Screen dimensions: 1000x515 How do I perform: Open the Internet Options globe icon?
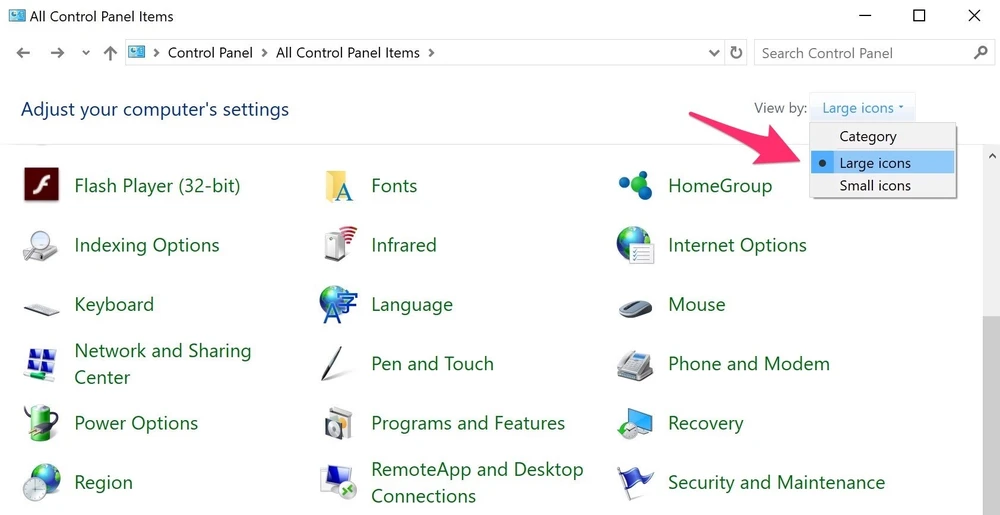[x=635, y=245]
